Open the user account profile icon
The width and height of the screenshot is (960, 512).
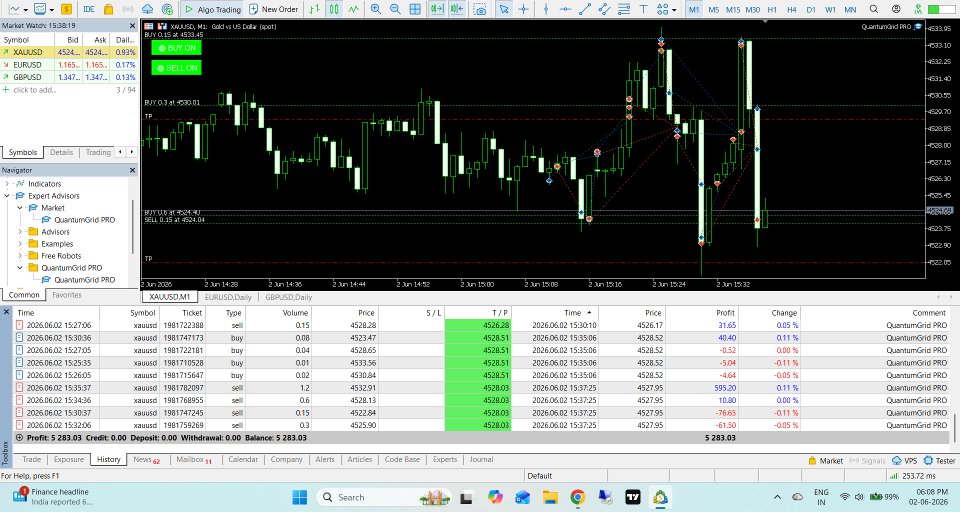[x=896, y=9]
